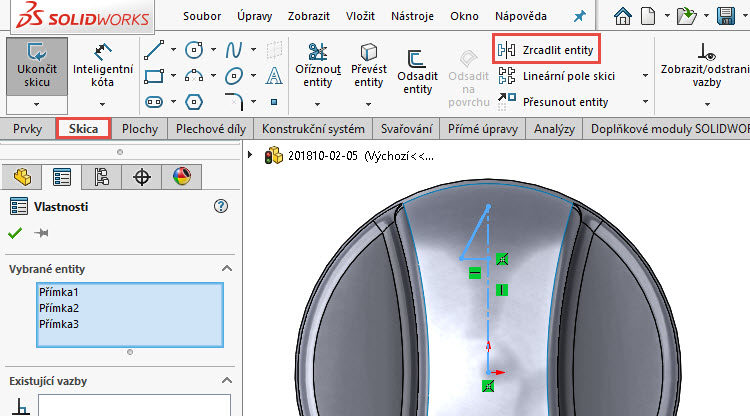Switch to the Skica tab
The height and width of the screenshot is (416, 750).
(83, 129)
